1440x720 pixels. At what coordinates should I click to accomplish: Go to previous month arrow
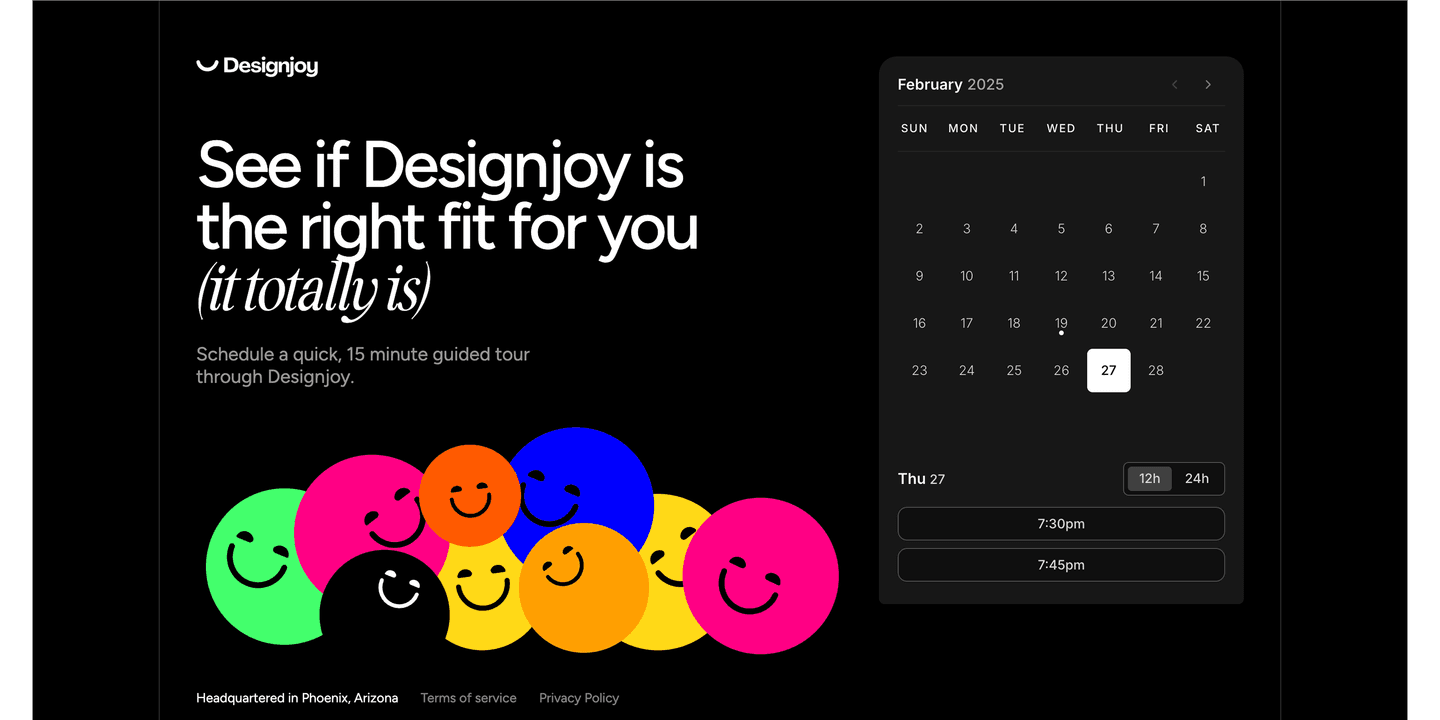(1175, 85)
